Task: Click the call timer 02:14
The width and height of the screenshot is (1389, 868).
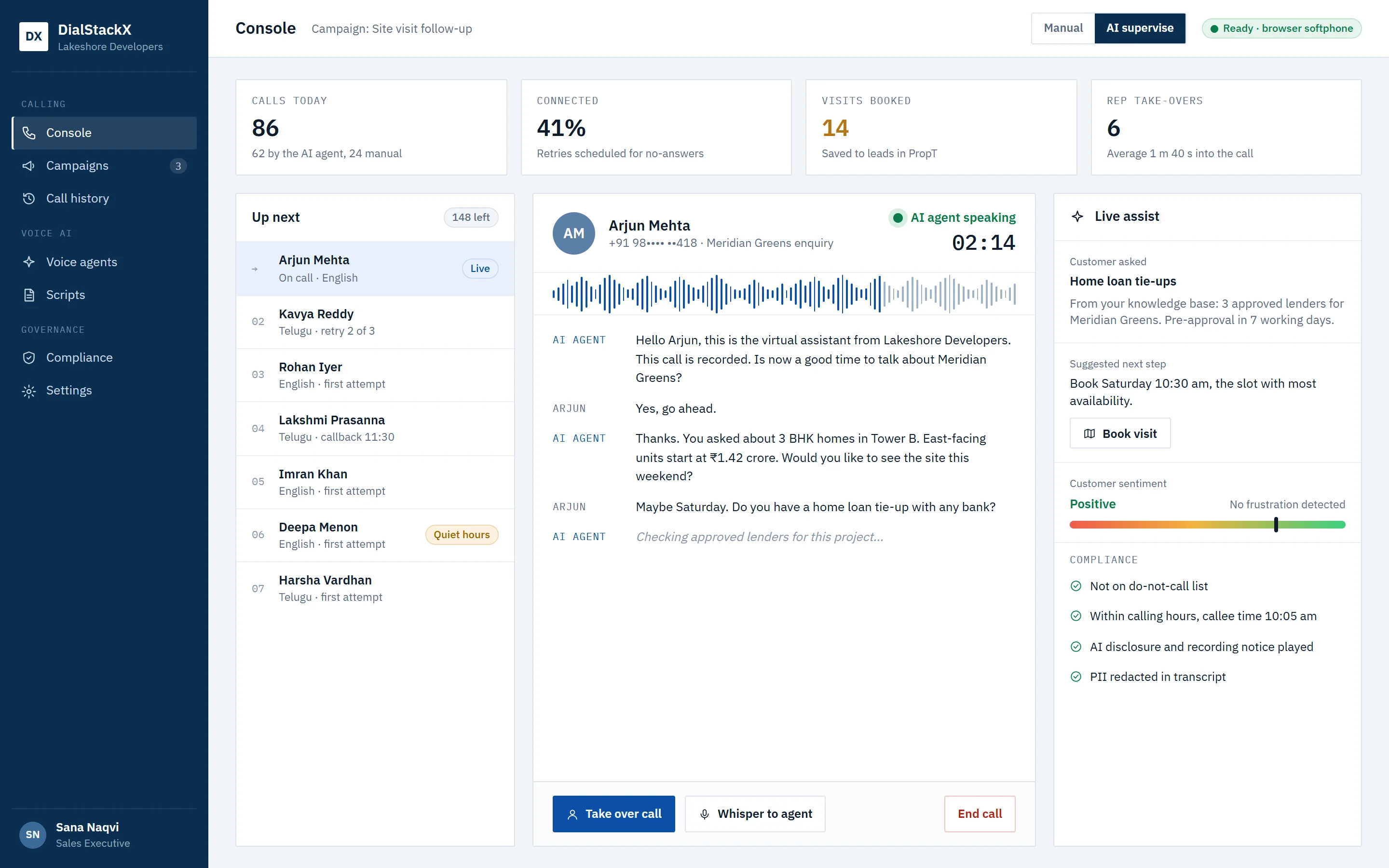Action: [x=984, y=243]
